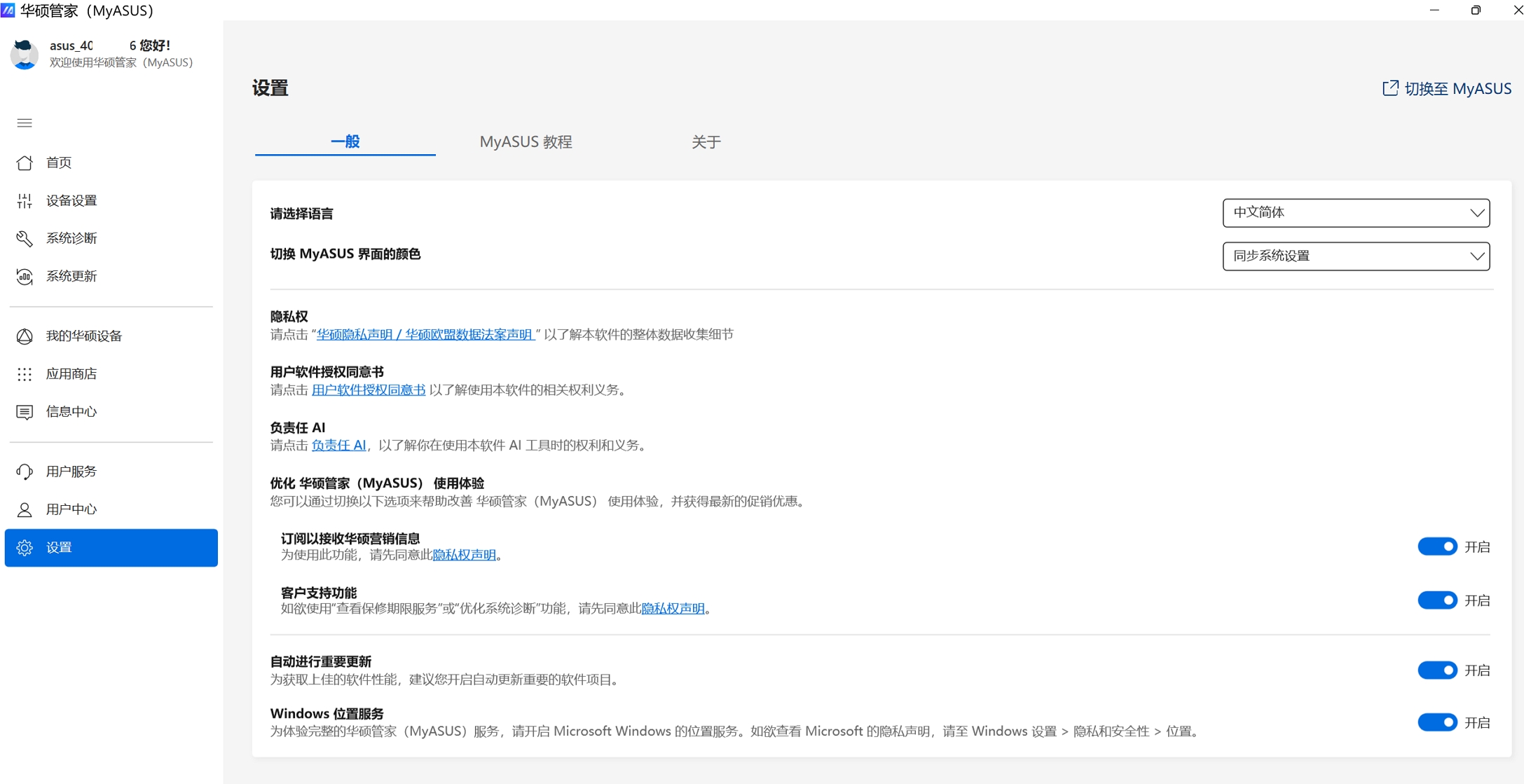Open the 首页 home icon
Screen dimensions: 1524x784
pos(25,163)
